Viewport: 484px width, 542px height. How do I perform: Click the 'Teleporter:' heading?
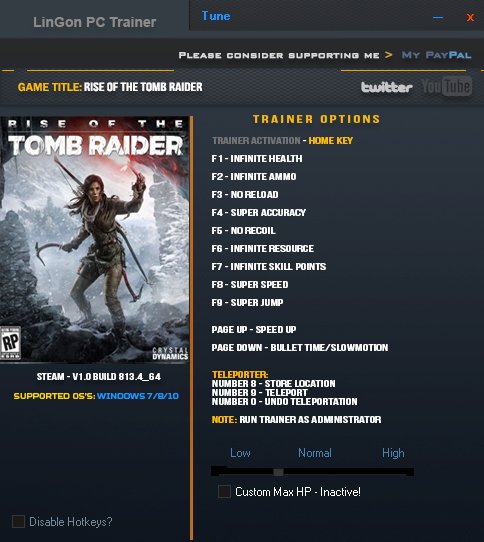240,375
